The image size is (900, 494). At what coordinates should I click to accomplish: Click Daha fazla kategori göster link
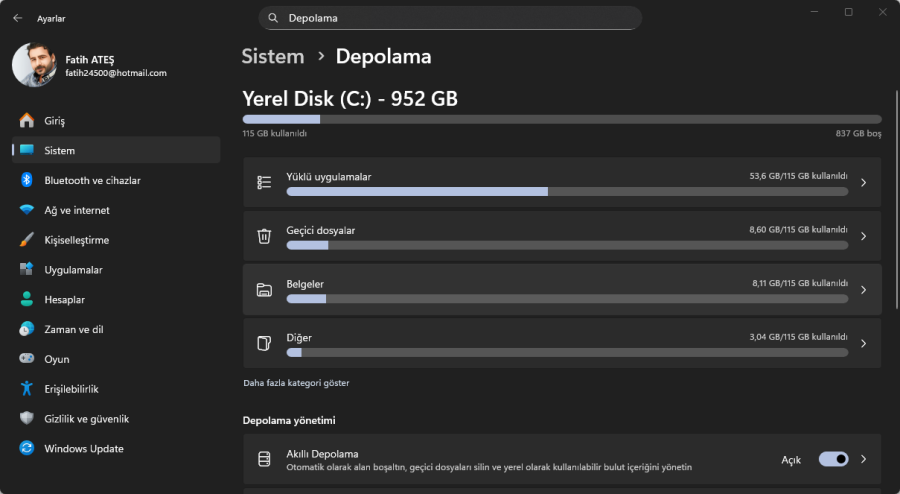pos(296,383)
